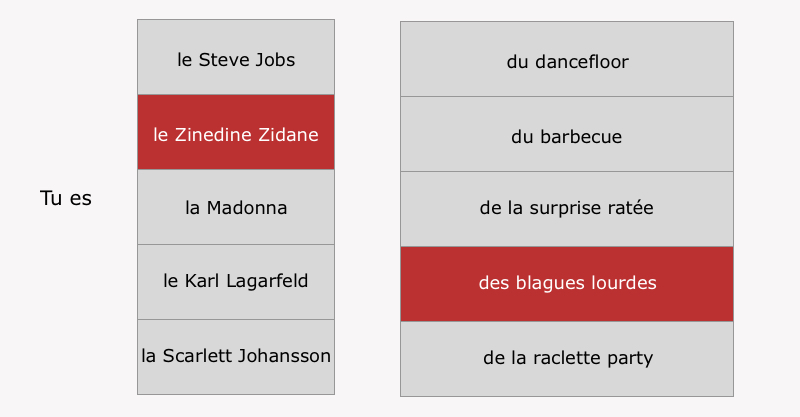Select the 'le Steve Jobs' option
This screenshot has width=800, height=417.
pyautogui.click(x=236, y=57)
